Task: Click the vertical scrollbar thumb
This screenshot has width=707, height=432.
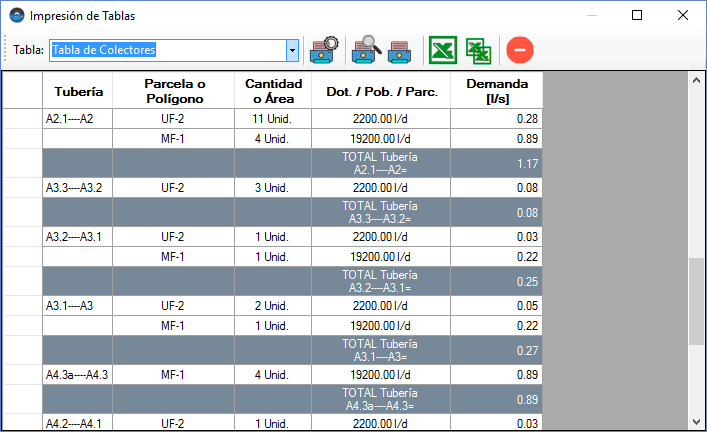Action: (x=697, y=301)
